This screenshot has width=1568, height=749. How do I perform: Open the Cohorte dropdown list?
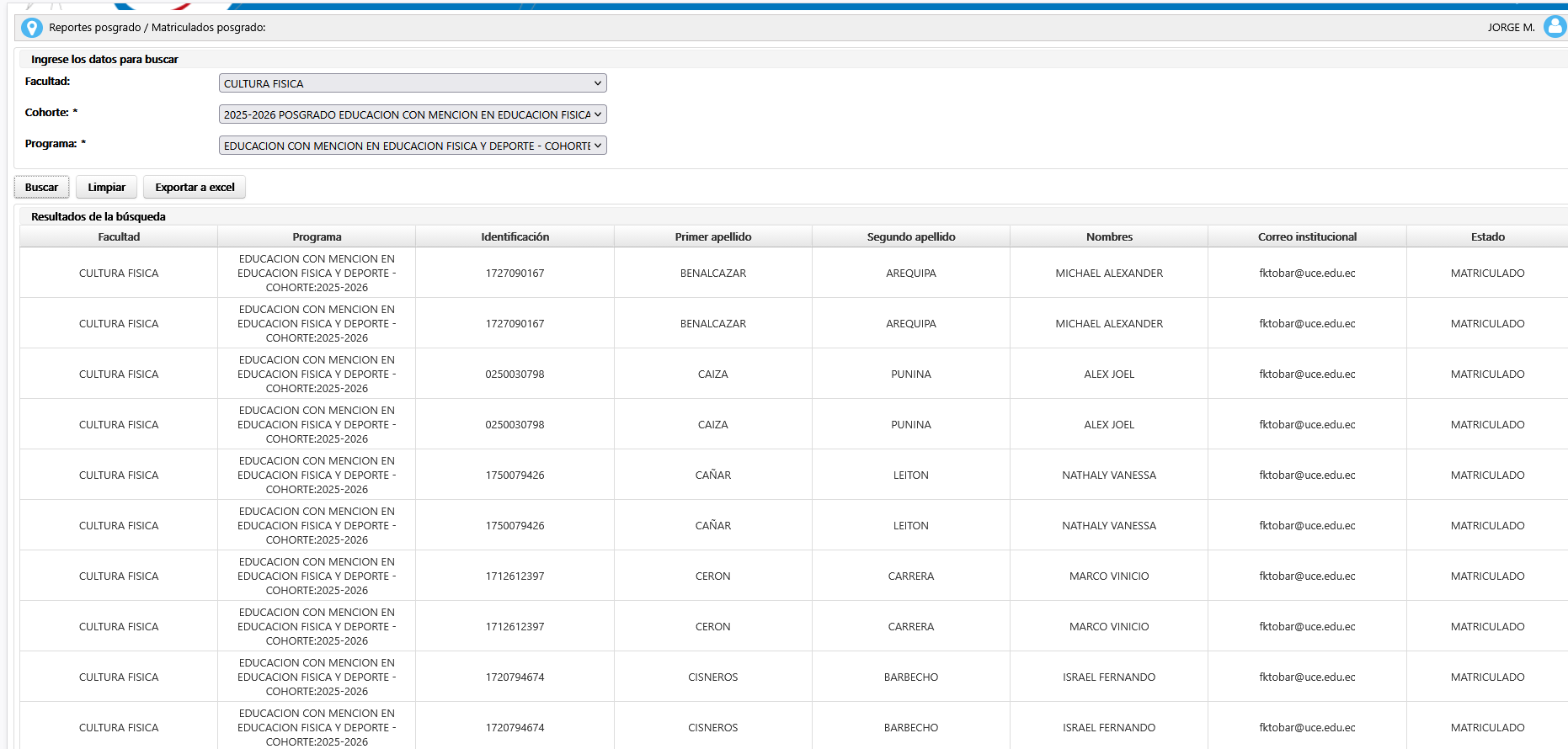[x=412, y=114]
